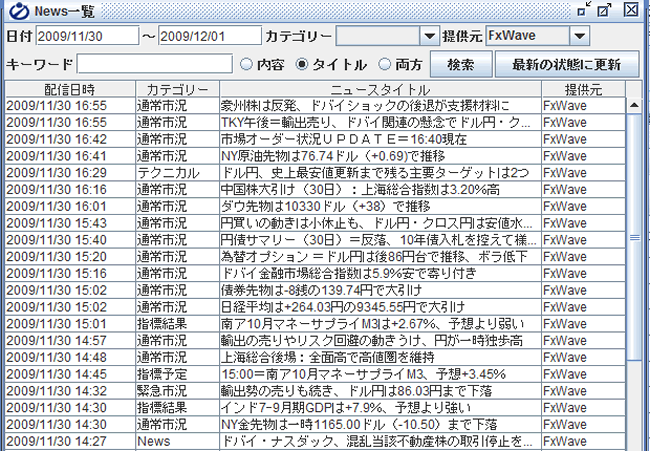Open news 円債サマリー（30日）＝反落
The width and height of the screenshot is (650, 451).
click(x=380, y=240)
